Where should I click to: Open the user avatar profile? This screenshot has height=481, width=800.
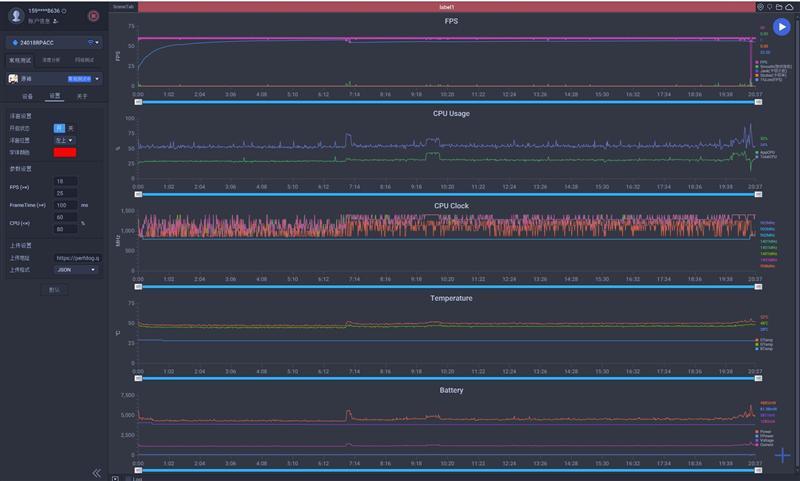(16, 15)
